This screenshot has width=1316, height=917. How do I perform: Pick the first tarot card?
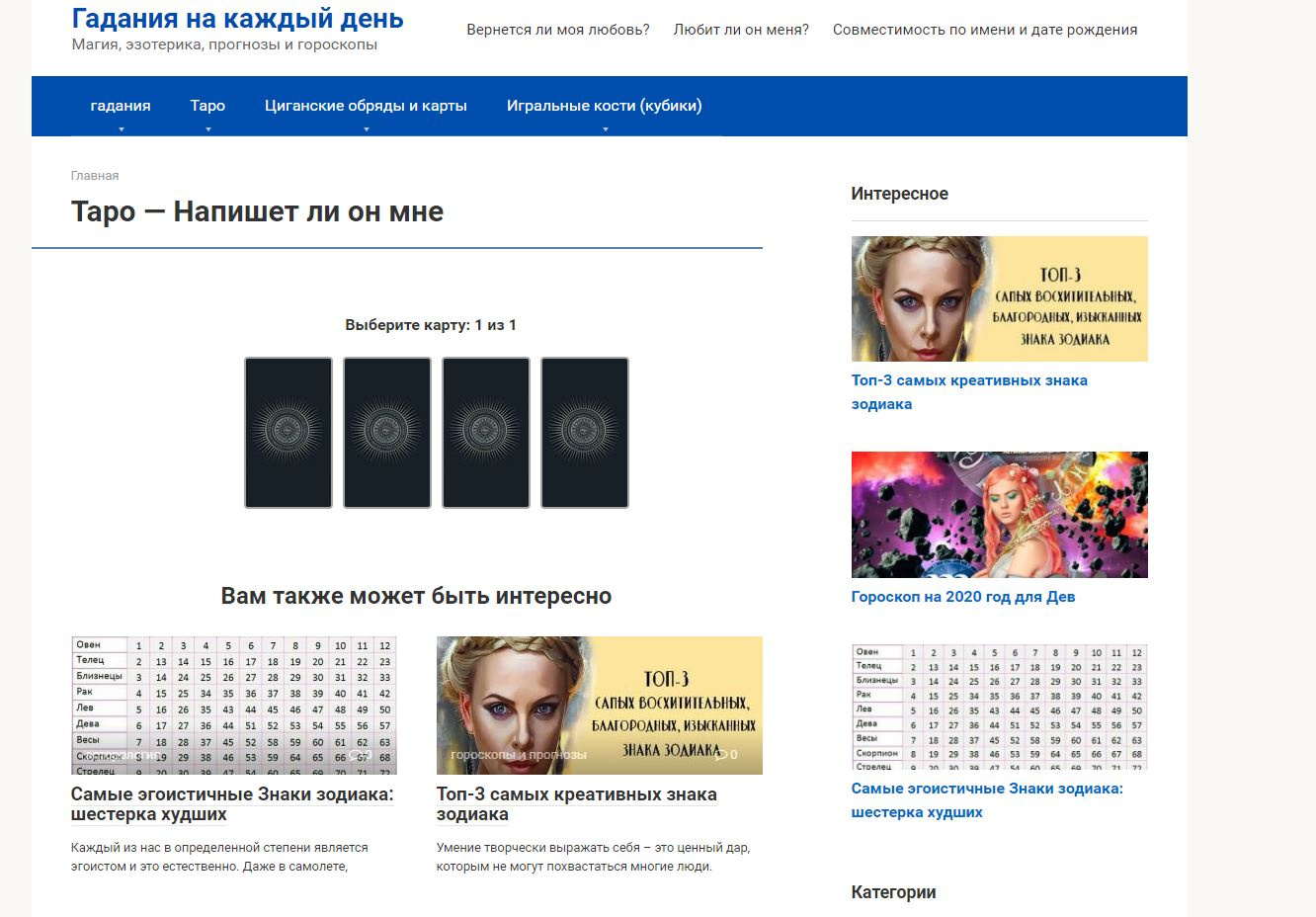click(x=288, y=433)
